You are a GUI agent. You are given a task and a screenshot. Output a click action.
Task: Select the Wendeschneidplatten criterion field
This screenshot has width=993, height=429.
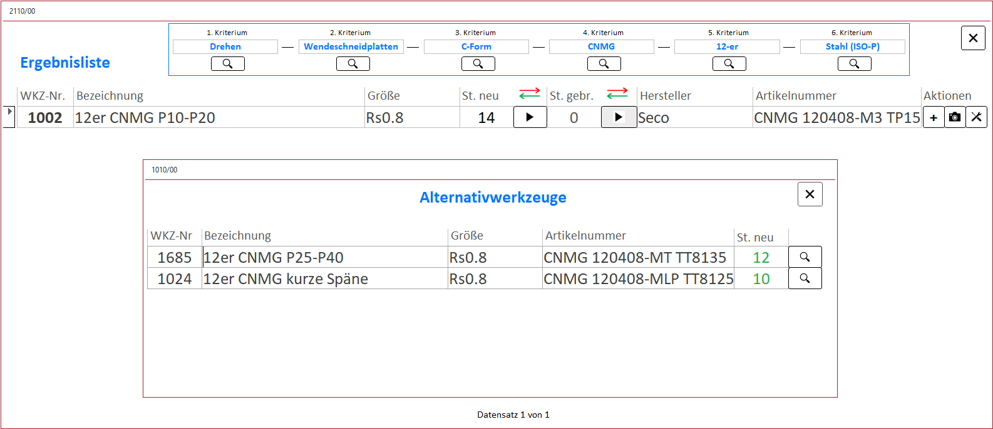tap(351, 47)
